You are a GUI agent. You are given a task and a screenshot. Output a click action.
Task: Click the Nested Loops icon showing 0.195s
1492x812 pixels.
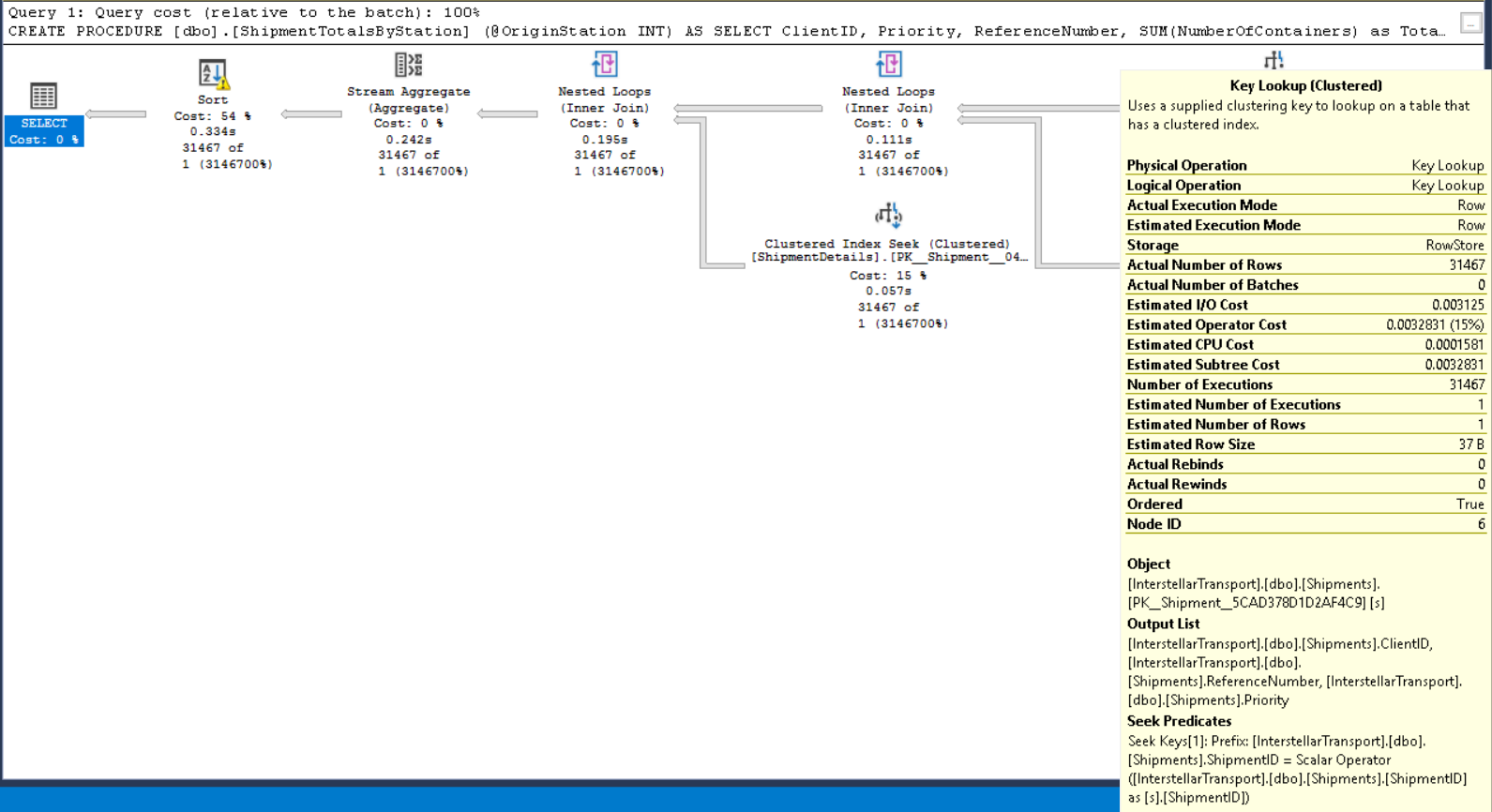click(x=604, y=65)
